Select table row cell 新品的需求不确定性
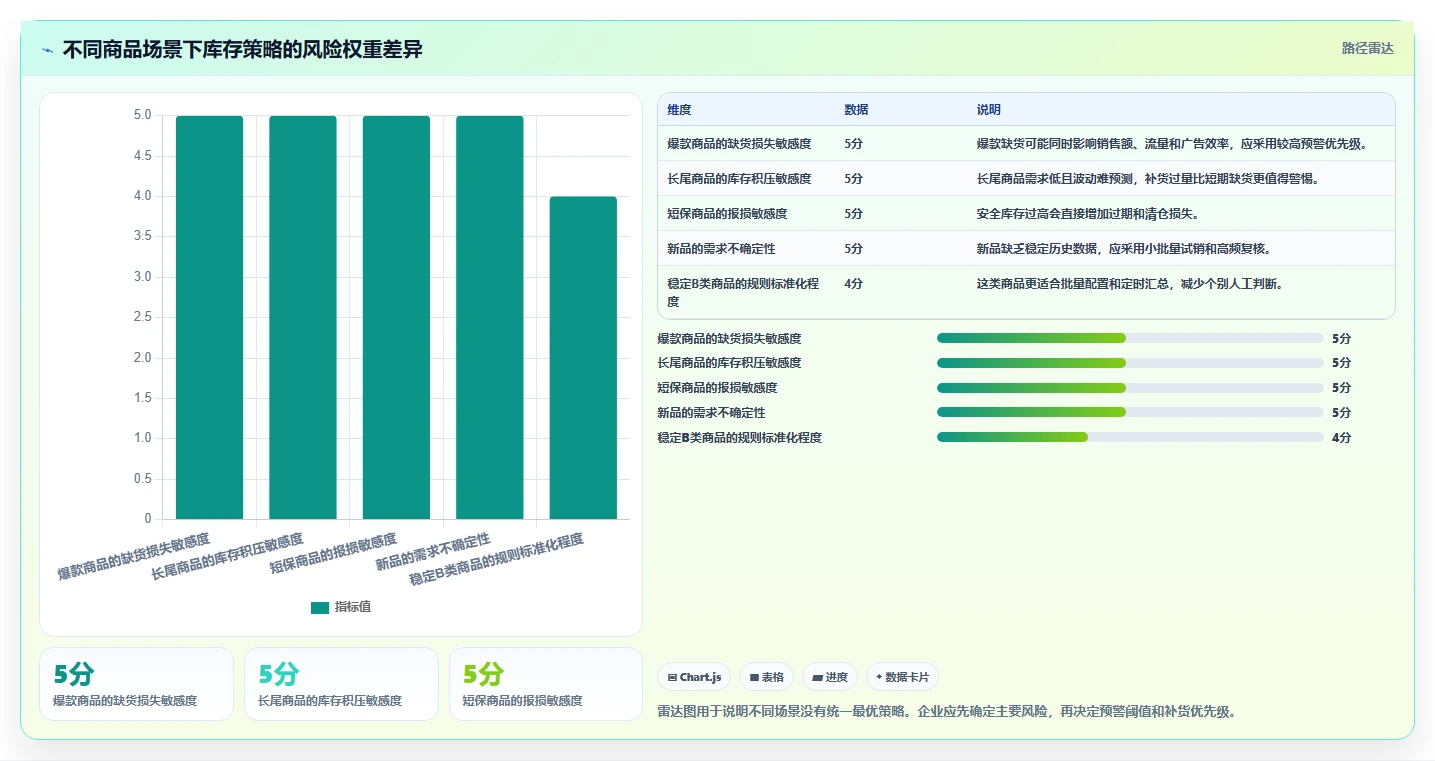1435x761 pixels. pos(721,249)
